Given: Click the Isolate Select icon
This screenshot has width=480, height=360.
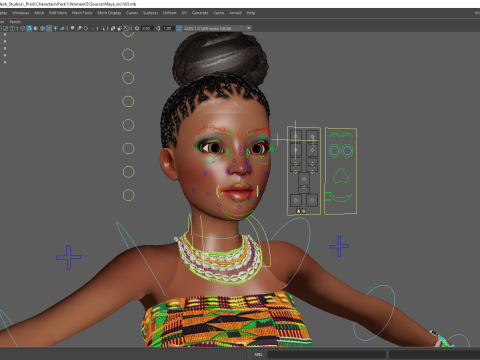Looking at the screenshot, I should (102, 28).
